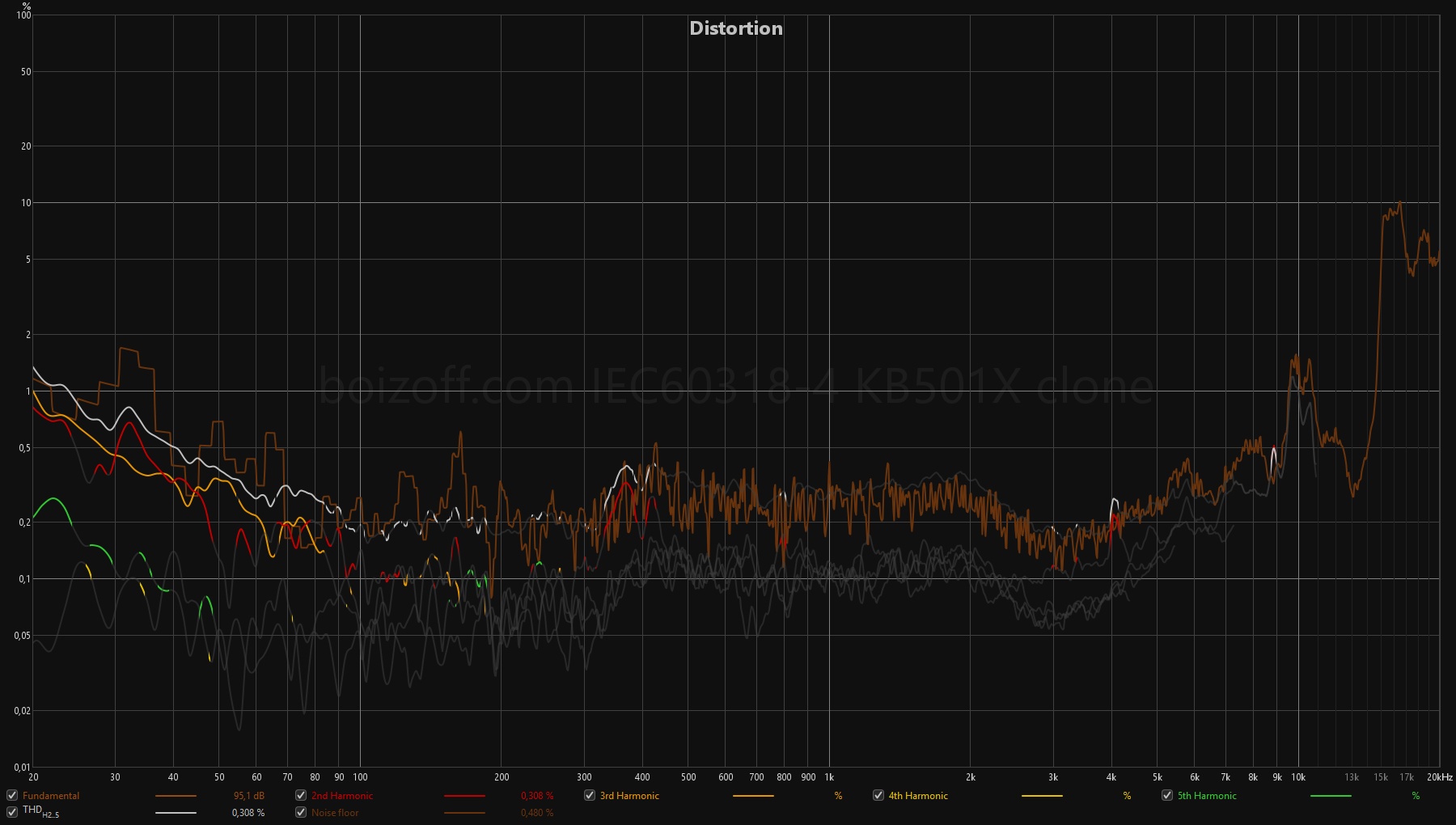Click the white THD value 0,308 %
This screenshot has height=825, width=1456.
tap(248, 813)
